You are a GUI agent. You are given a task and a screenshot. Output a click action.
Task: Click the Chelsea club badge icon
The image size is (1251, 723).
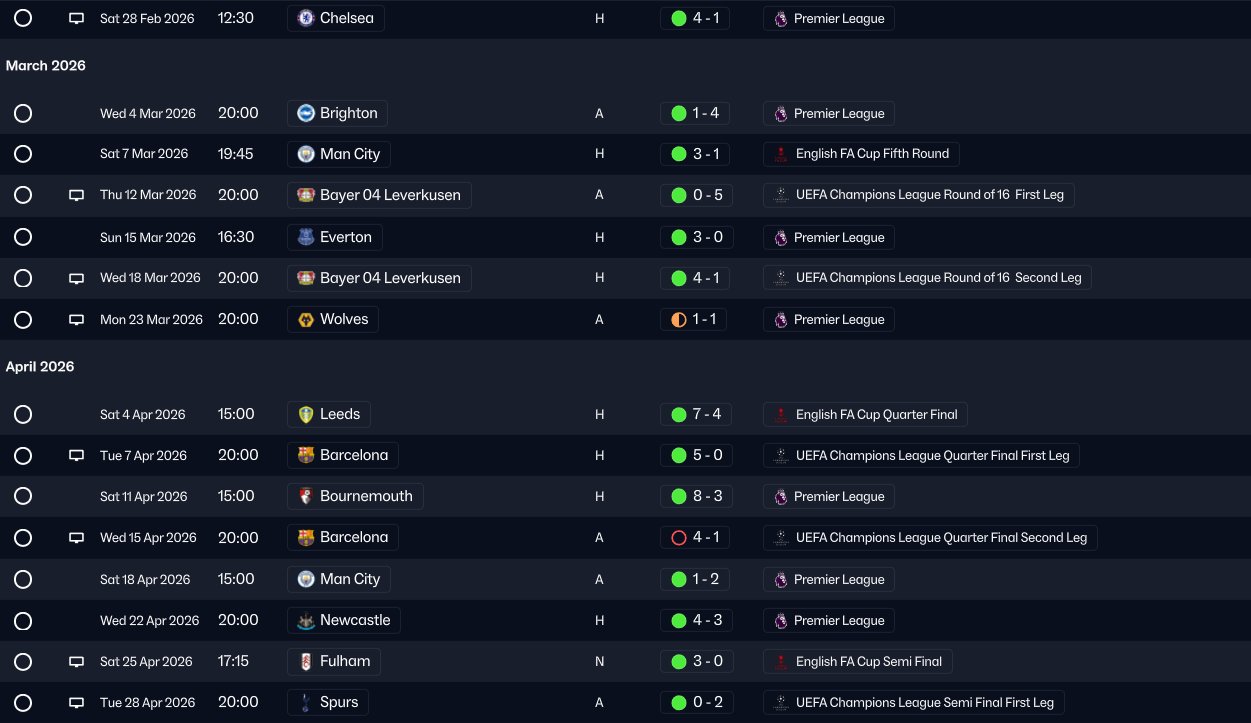(306, 18)
